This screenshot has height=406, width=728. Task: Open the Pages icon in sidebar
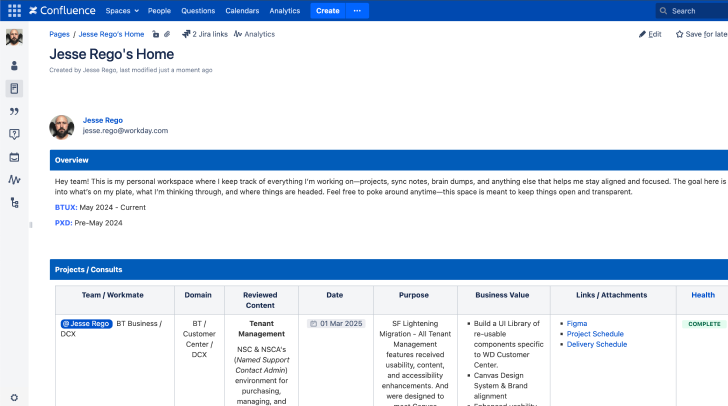(x=14, y=88)
